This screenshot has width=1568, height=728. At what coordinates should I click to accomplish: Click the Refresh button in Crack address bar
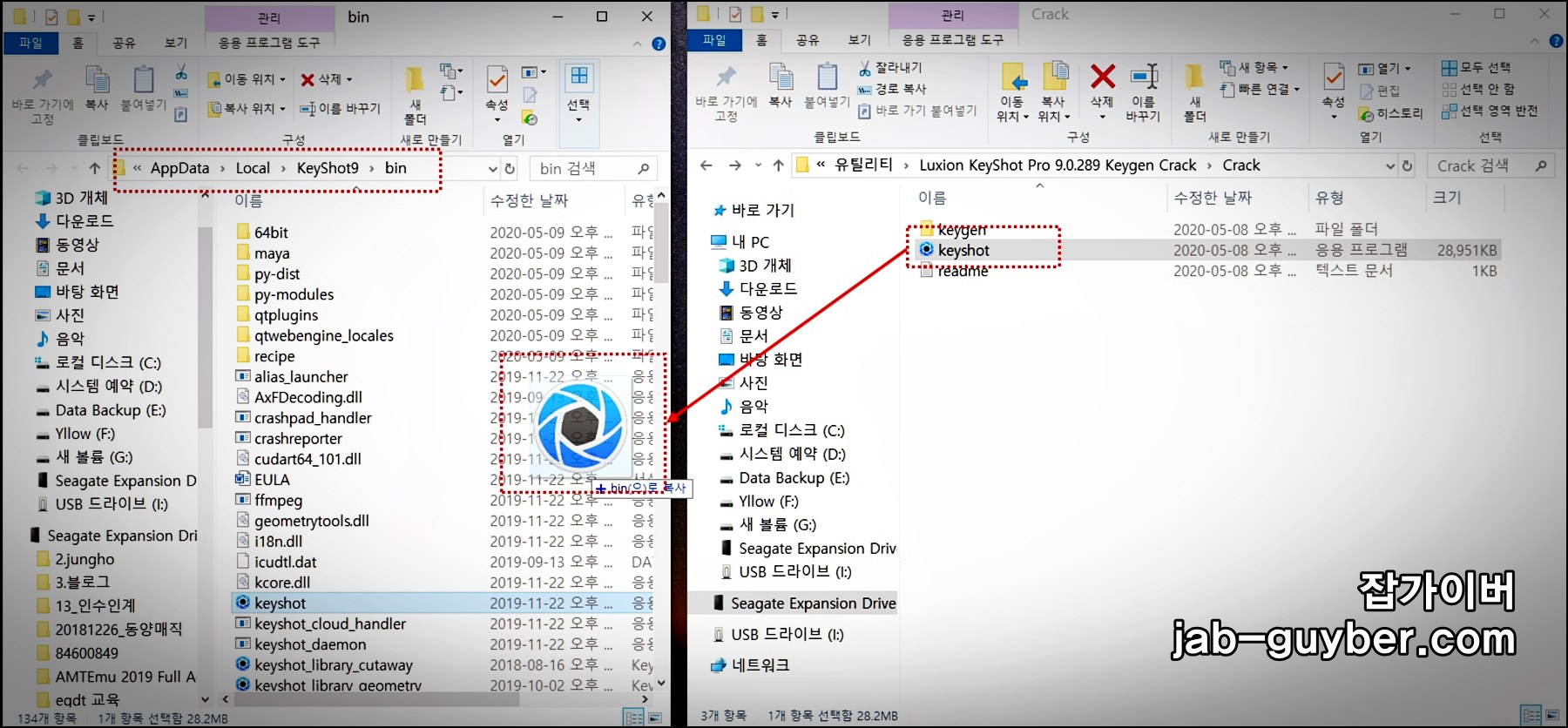[1407, 165]
